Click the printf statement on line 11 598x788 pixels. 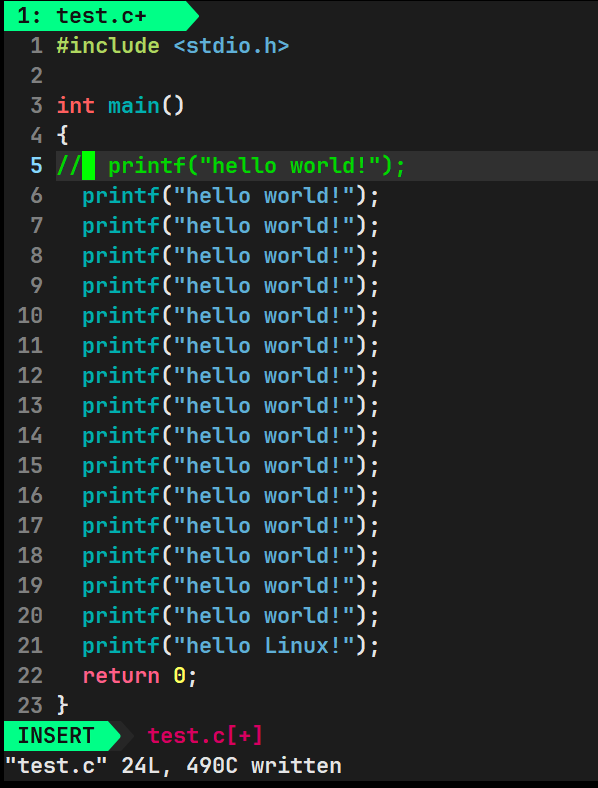coord(231,346)
